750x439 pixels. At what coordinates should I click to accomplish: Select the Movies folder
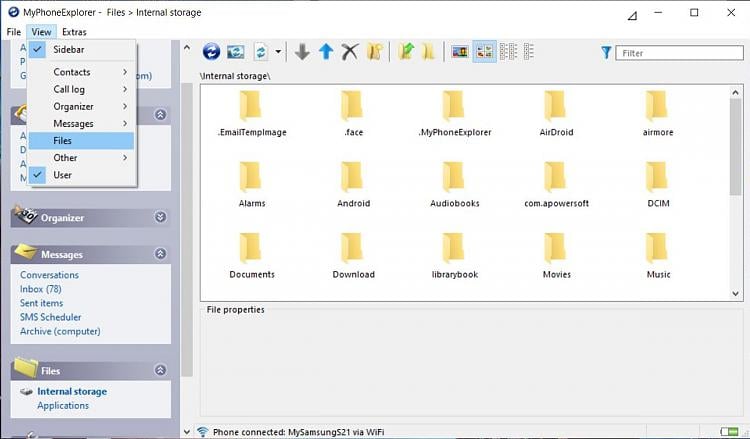[x=556, y=256]
